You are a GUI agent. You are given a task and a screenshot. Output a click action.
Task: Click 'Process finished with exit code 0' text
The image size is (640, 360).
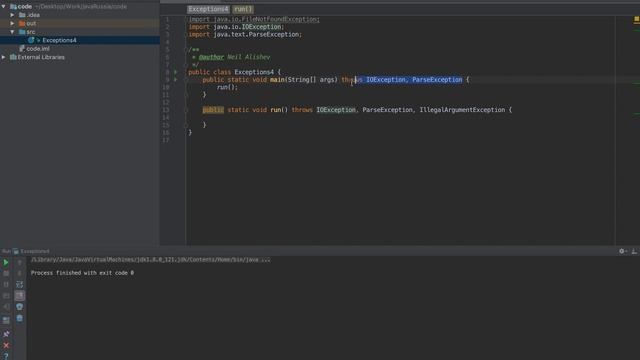(x=82, y=273)
